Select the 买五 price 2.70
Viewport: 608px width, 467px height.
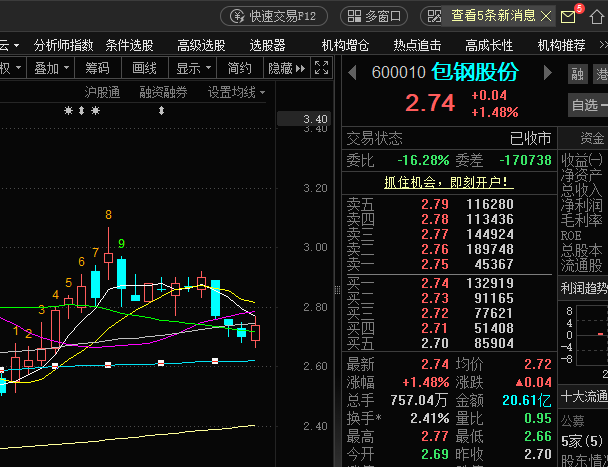(x=435, y=343)
